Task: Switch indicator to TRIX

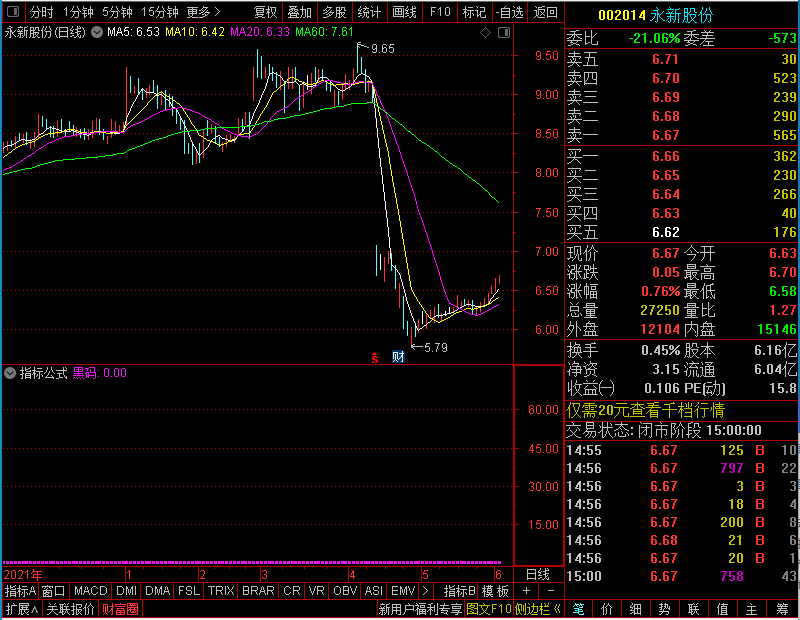Action: pyautogui.click(x=221, y=591)
